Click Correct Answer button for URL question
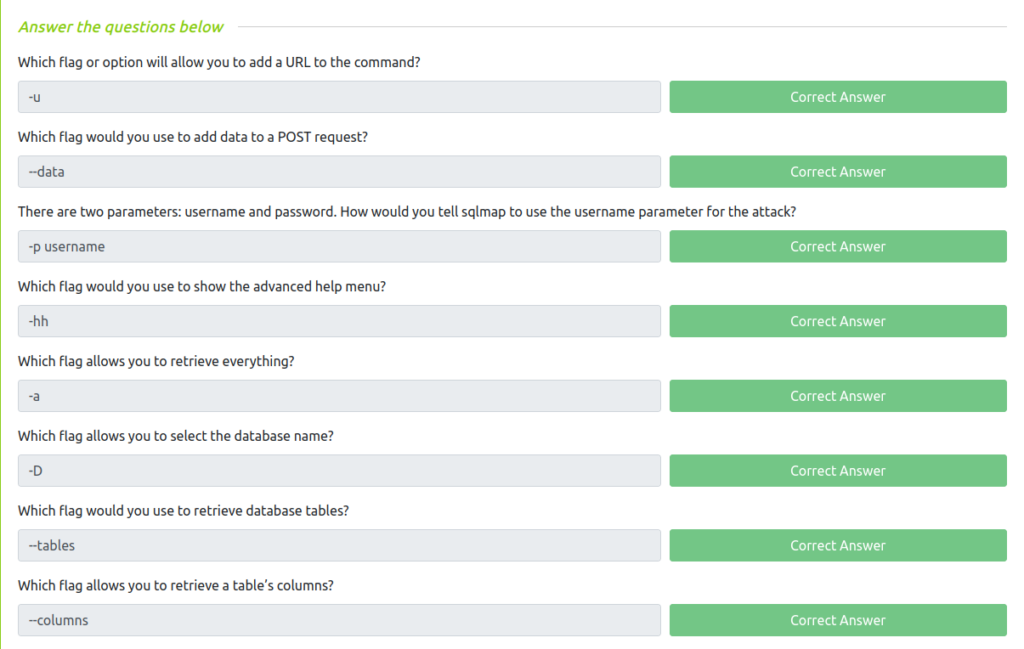1024x649 pixels. tap(838, 97)
